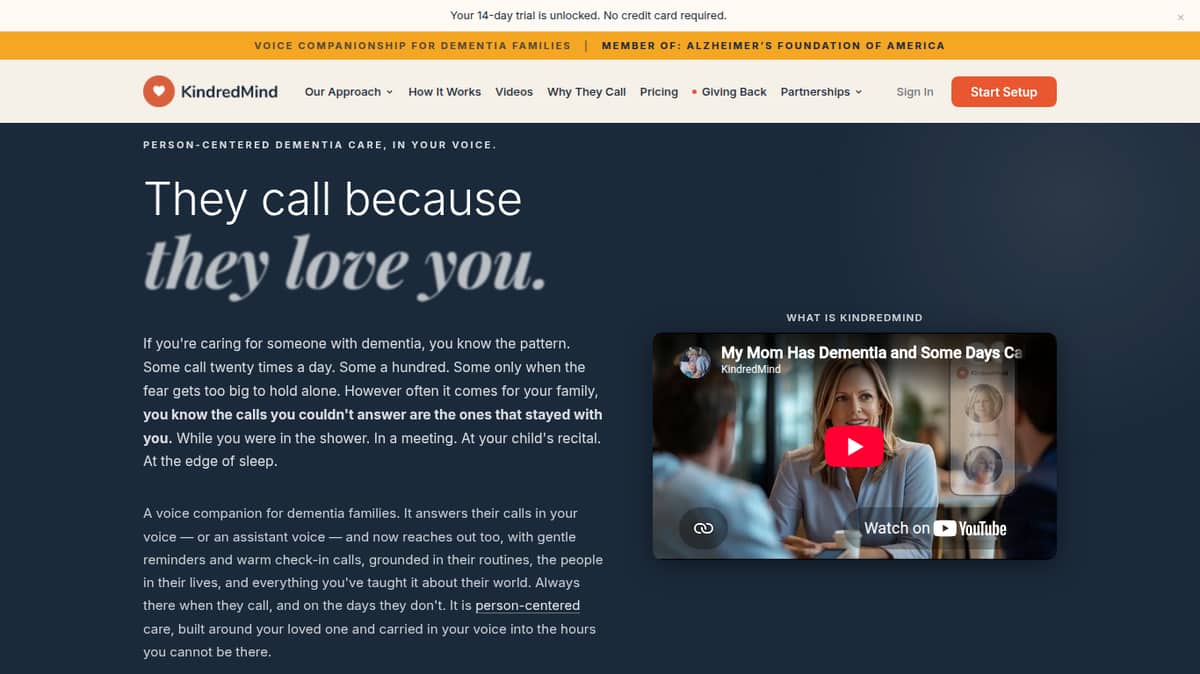Click the Person-Centered Dementia Care tagline
The image size is (1200, 674).
pyautogui.click(x=320, y=145)
